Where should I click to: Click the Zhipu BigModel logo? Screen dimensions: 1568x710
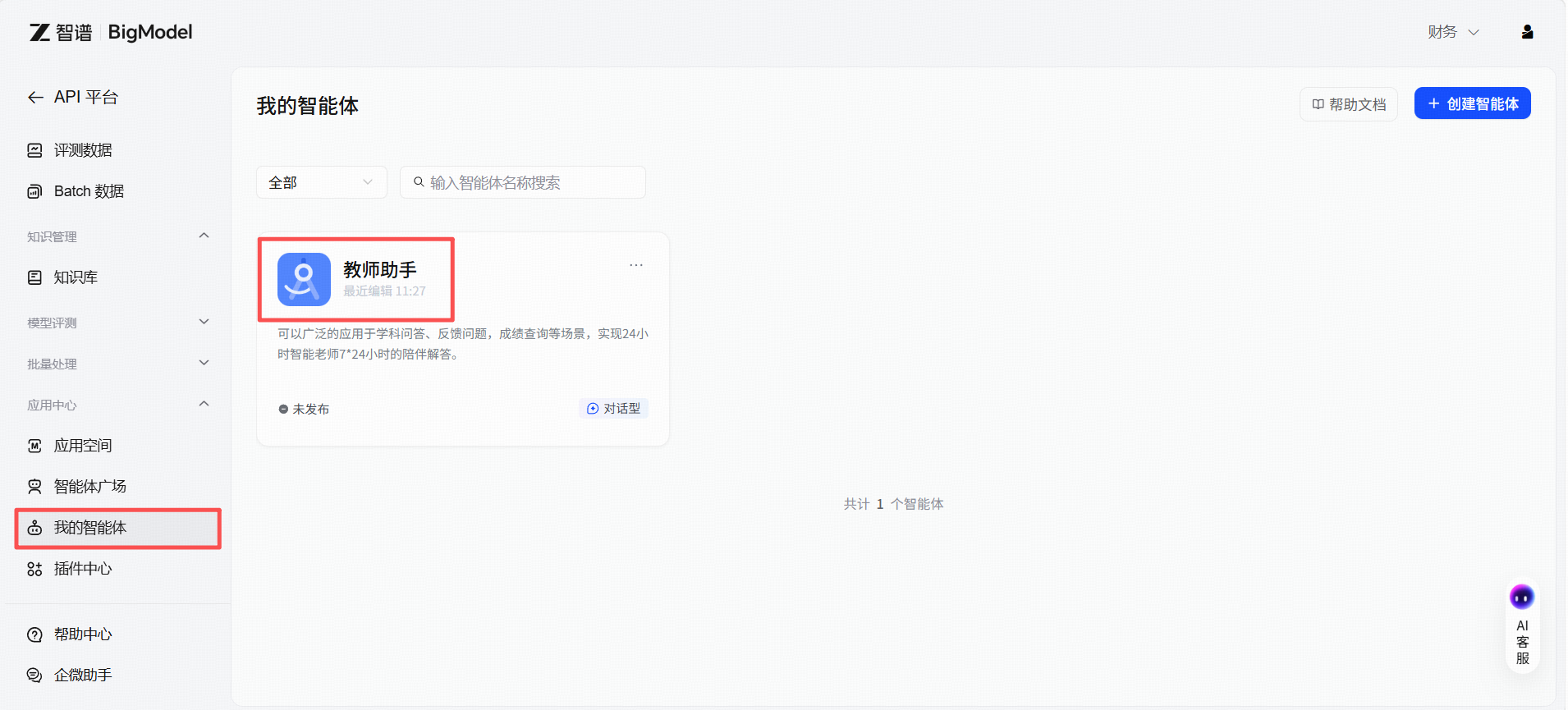(x=111, y=32)
